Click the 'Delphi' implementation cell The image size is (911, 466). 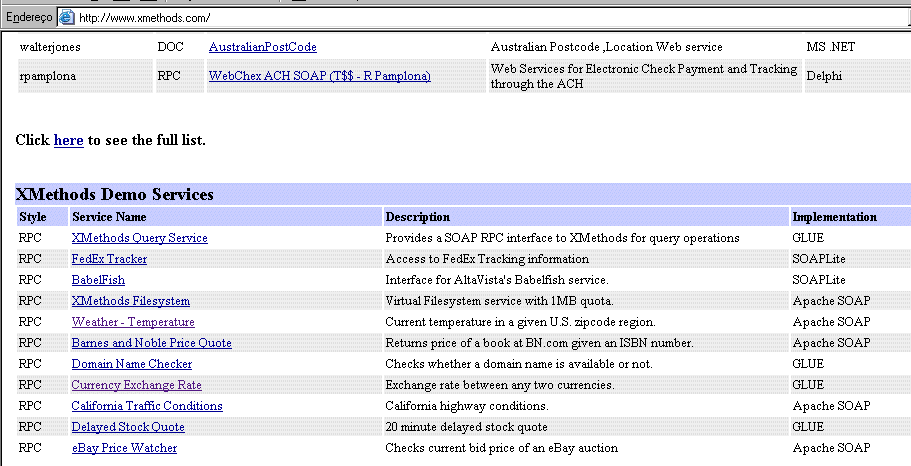824,76
